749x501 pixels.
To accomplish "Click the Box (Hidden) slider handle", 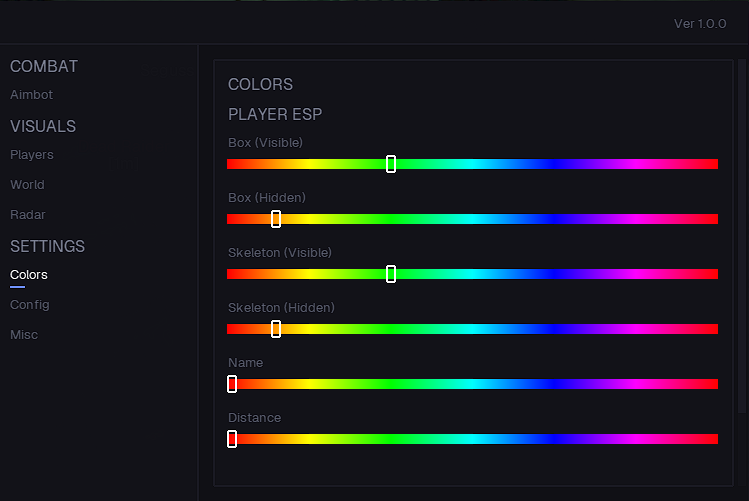I will pos(276,219).
